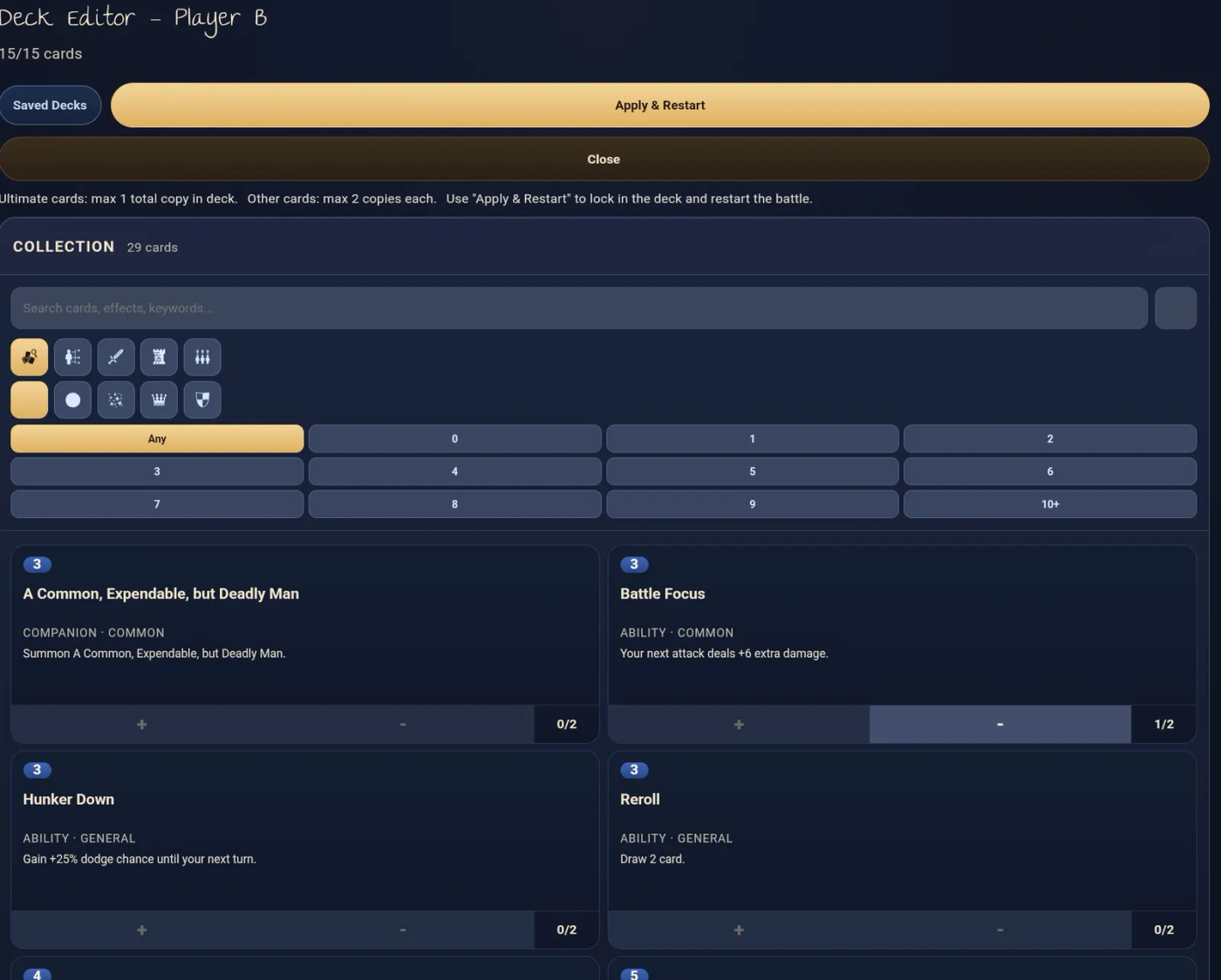The width and height of the screenshot is (1221, 980).
Task: Select cost filter 3
Action: click(157, 471)
